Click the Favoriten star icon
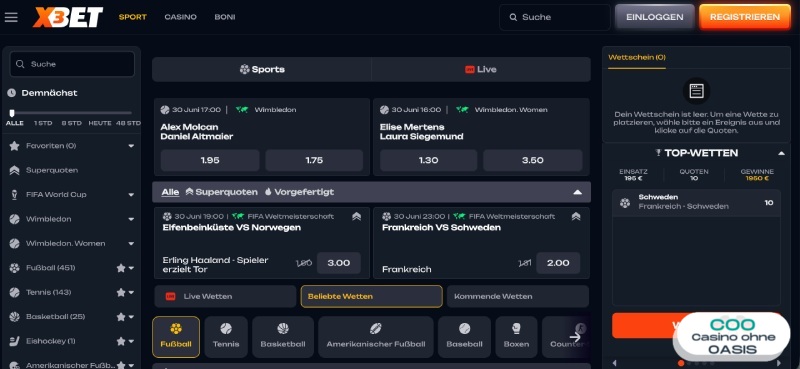 (x=14, y=146)
